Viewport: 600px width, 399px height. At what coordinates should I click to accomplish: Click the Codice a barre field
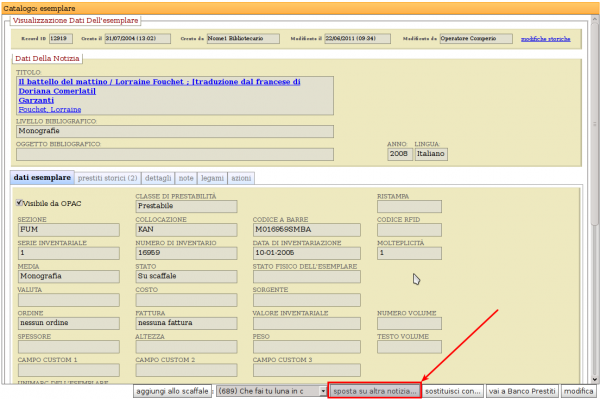click(307, 230)
